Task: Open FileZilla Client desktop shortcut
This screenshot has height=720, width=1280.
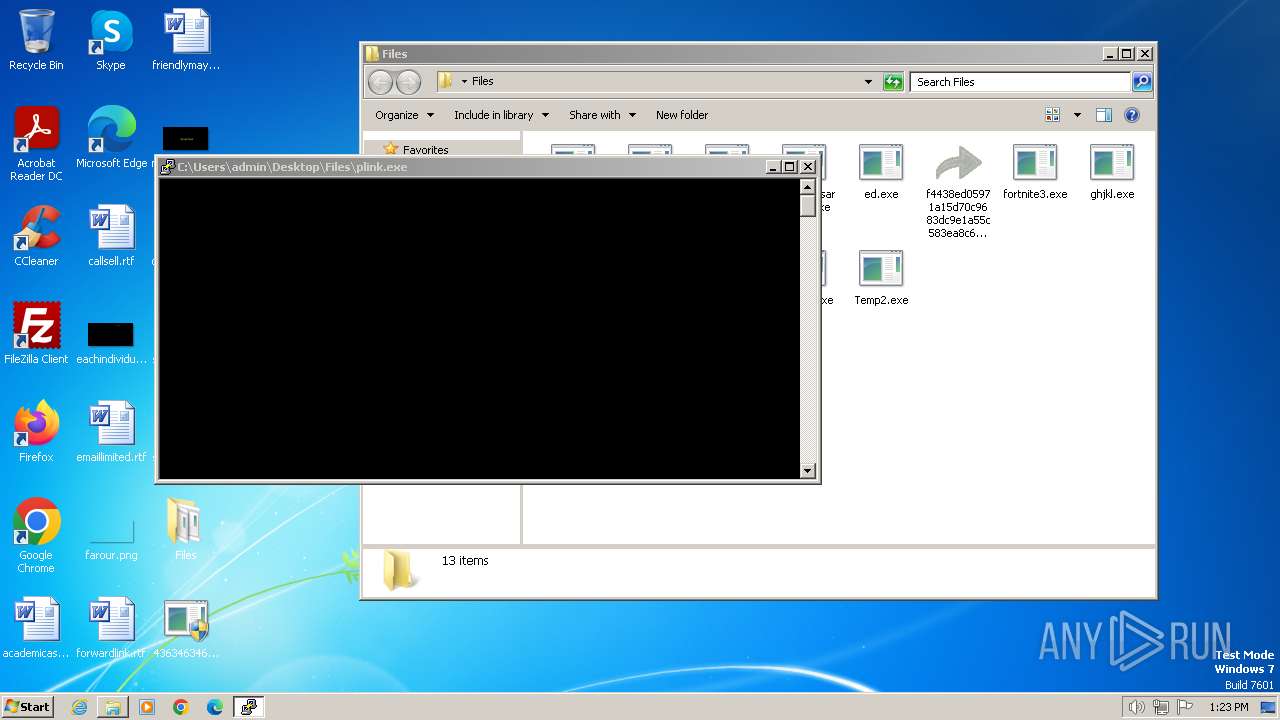Action: (x=36, y=334)
